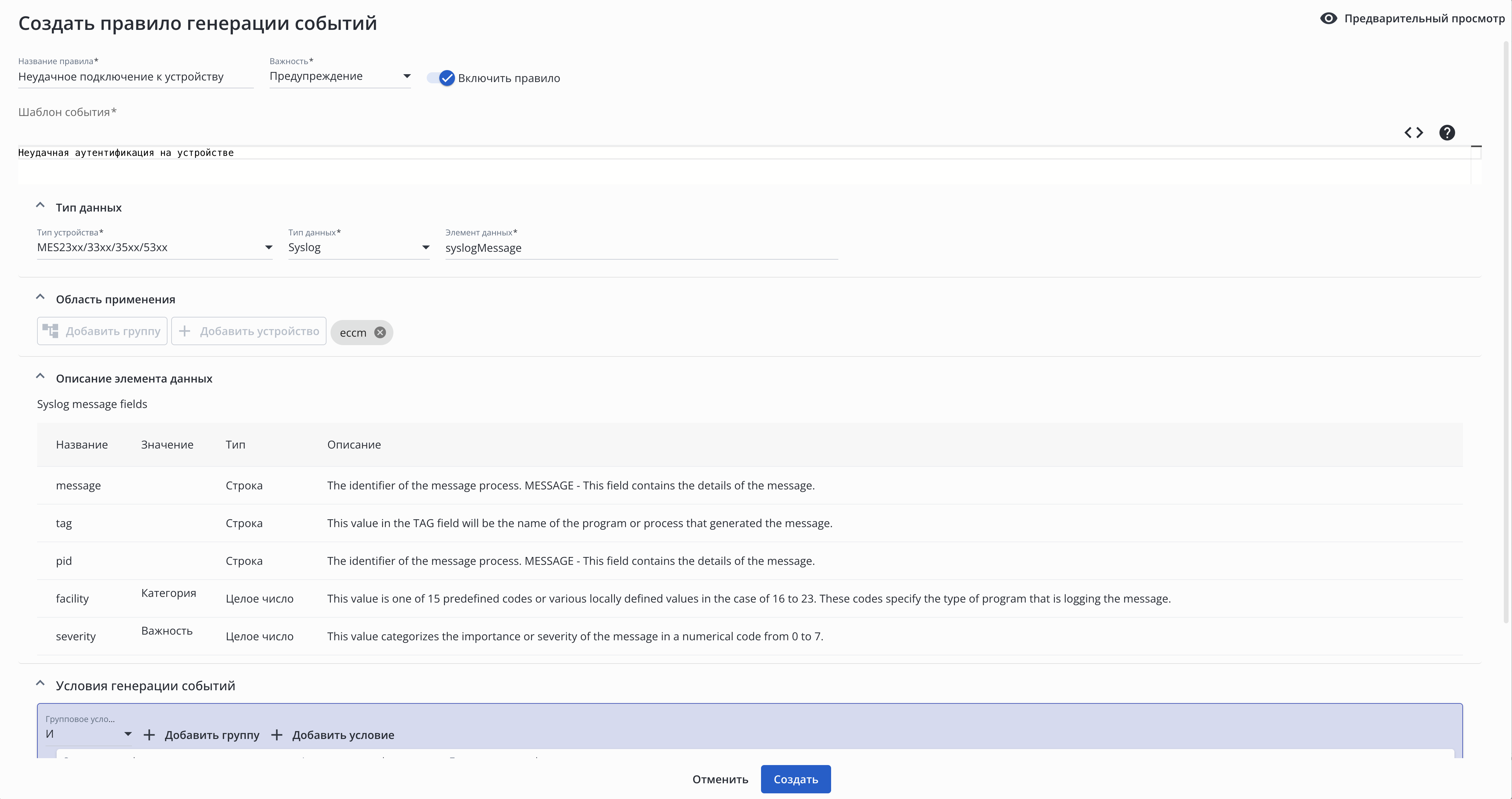Click the plus icon for Добавить устройство
The image size is (1512, 799).
184,331
